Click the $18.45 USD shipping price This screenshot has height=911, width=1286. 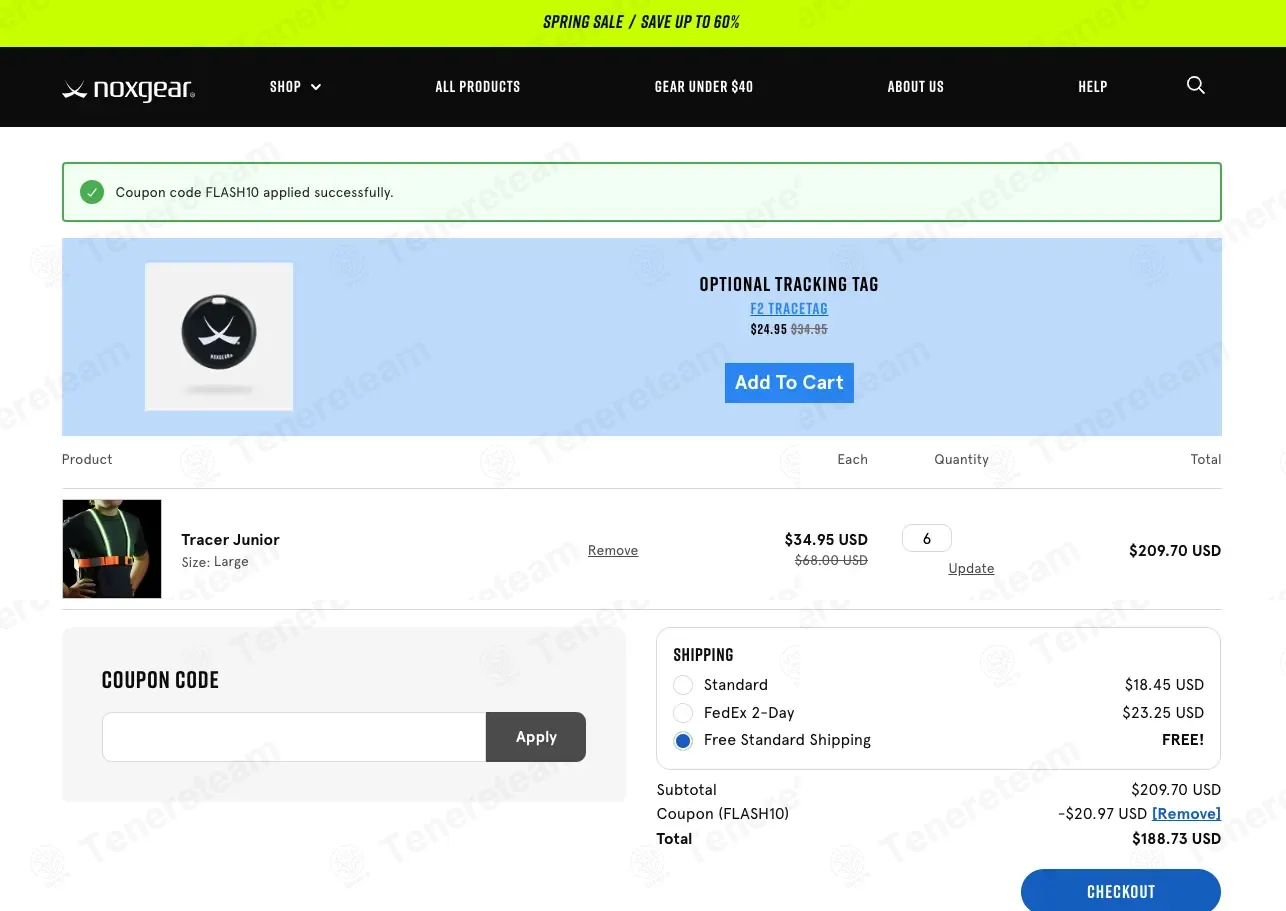click(1164, 685)
